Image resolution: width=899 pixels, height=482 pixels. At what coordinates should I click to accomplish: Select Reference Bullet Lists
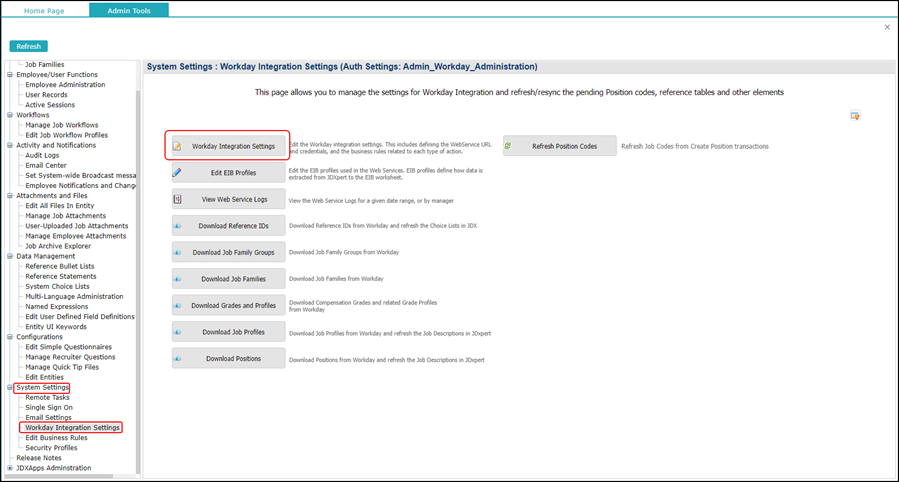point(60,267)
